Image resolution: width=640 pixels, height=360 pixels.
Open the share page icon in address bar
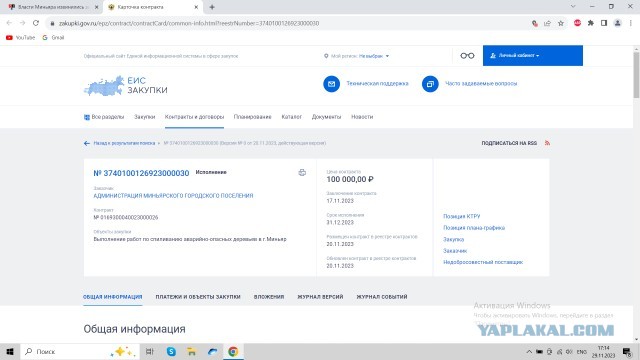pyautogui.click(x=547, y=23)
